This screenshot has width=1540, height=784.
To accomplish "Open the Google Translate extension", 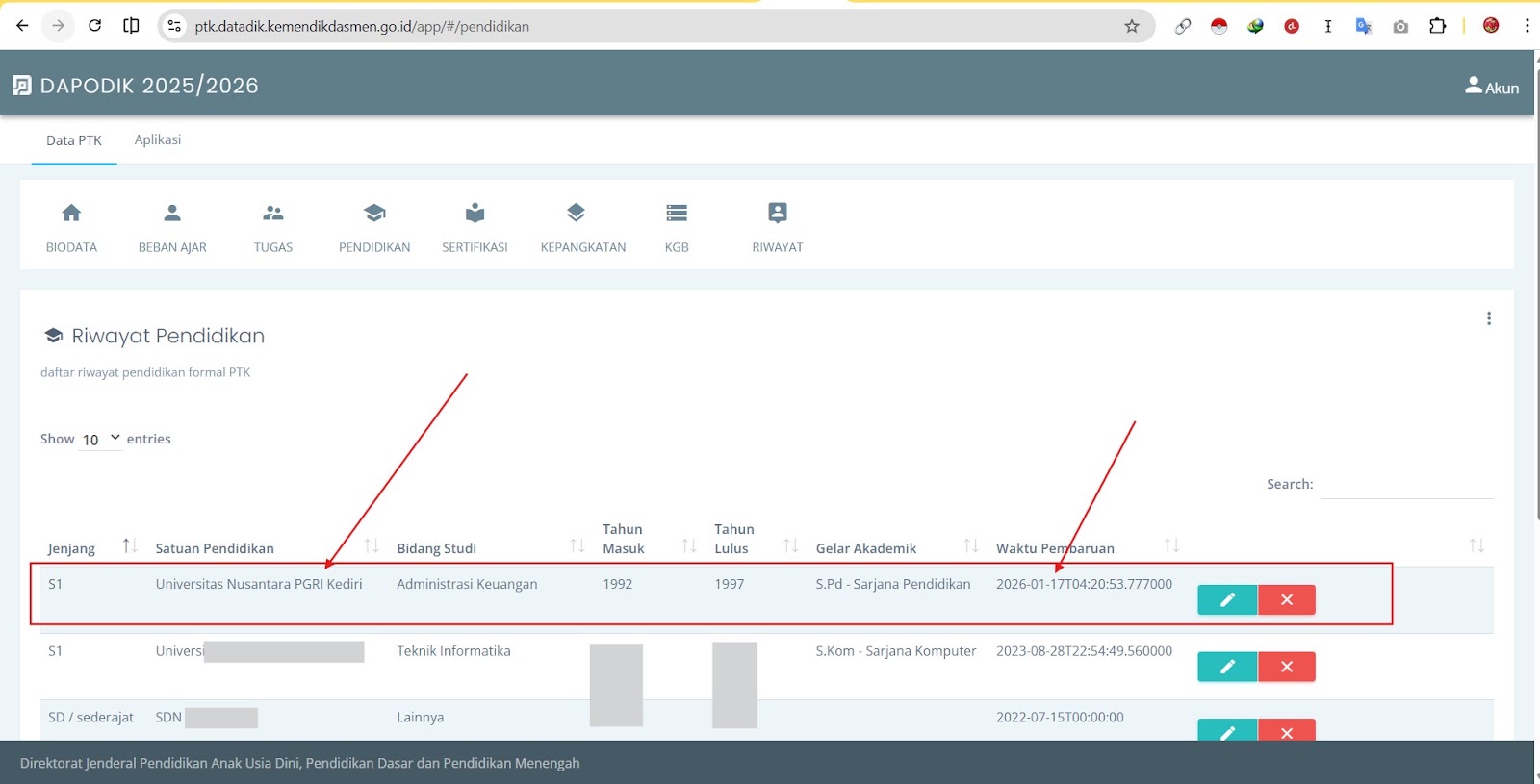I will (x=1364, y=26).
